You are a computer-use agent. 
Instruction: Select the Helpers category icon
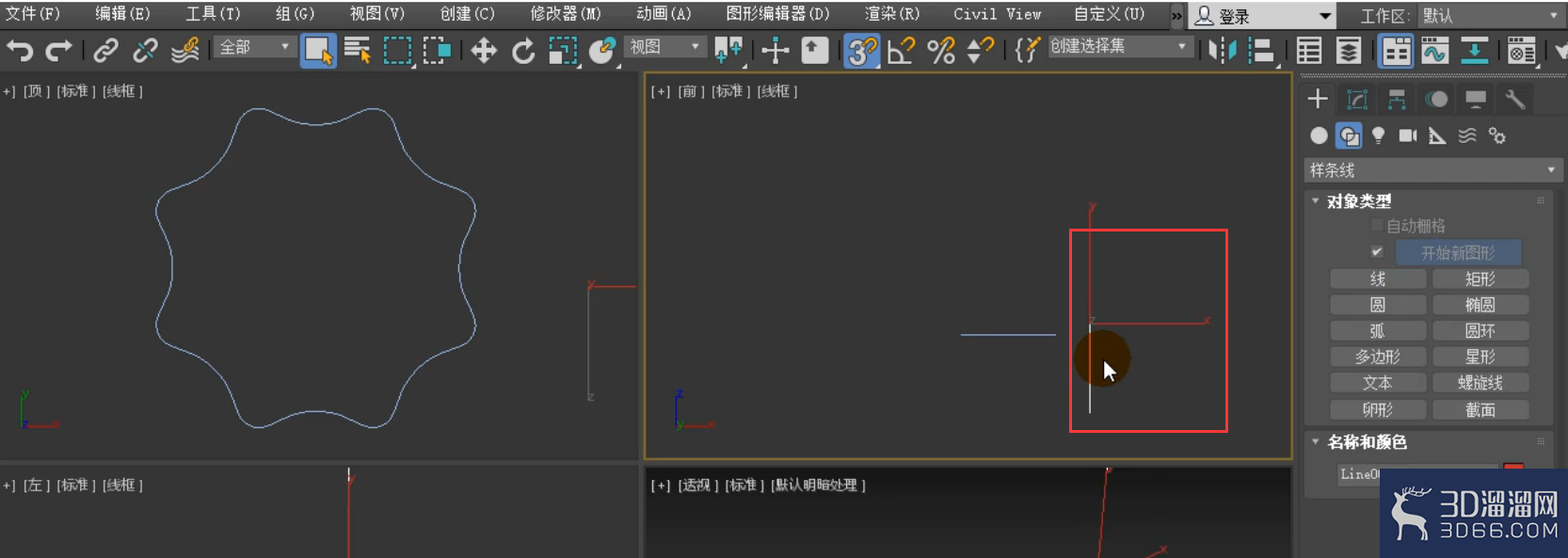[1437, 136]
